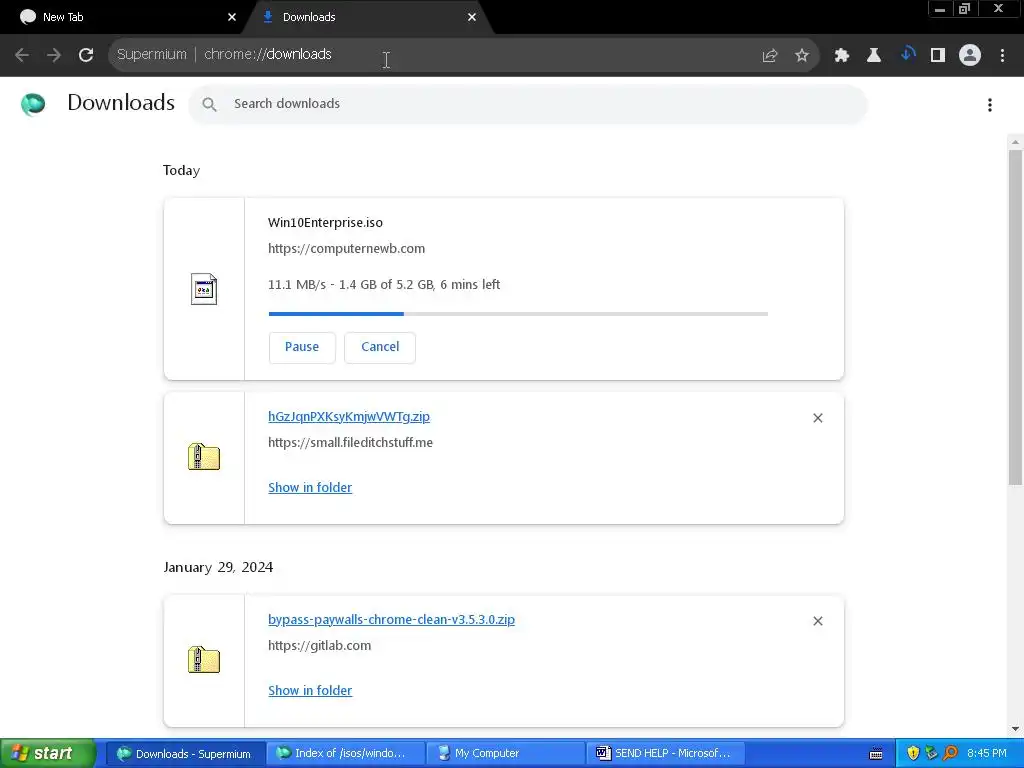Screen dimensions: 1024x768
Task: Click the Win10Enterprise.iso file icon
Action: pos(204,289)
